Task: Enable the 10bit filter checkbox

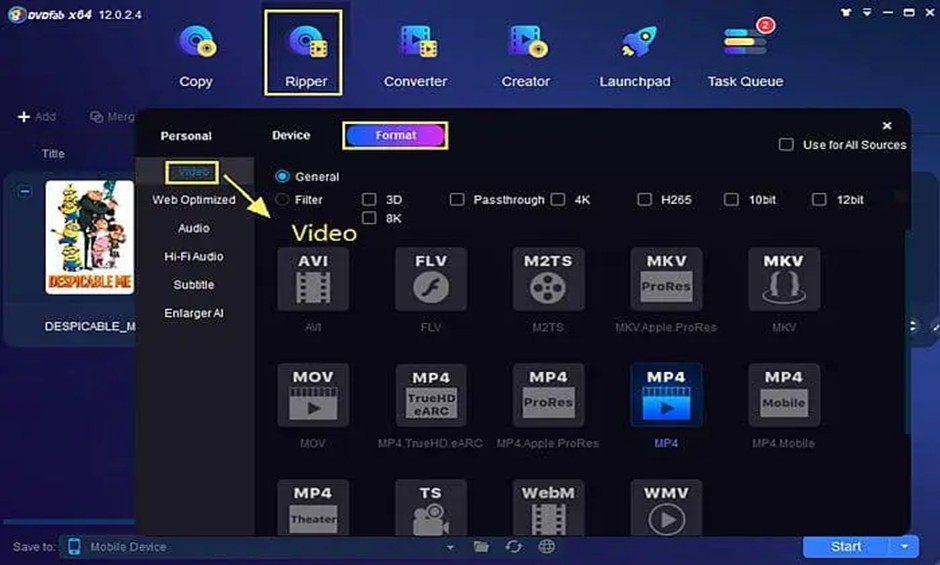Action: coord(731,199)
